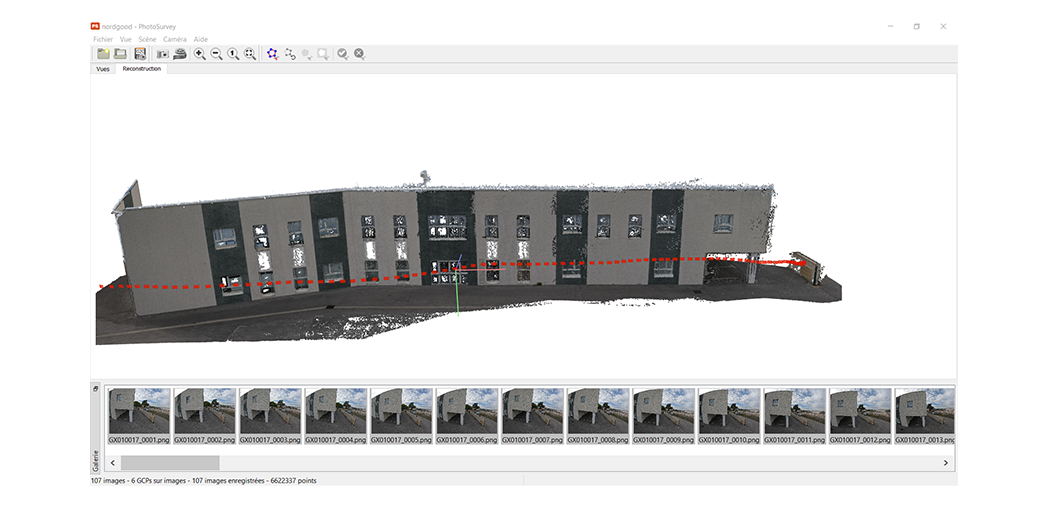Screen dimensions: 1048x505
Task: Click the gallery scrollbar right arrow
Action: 945,463
